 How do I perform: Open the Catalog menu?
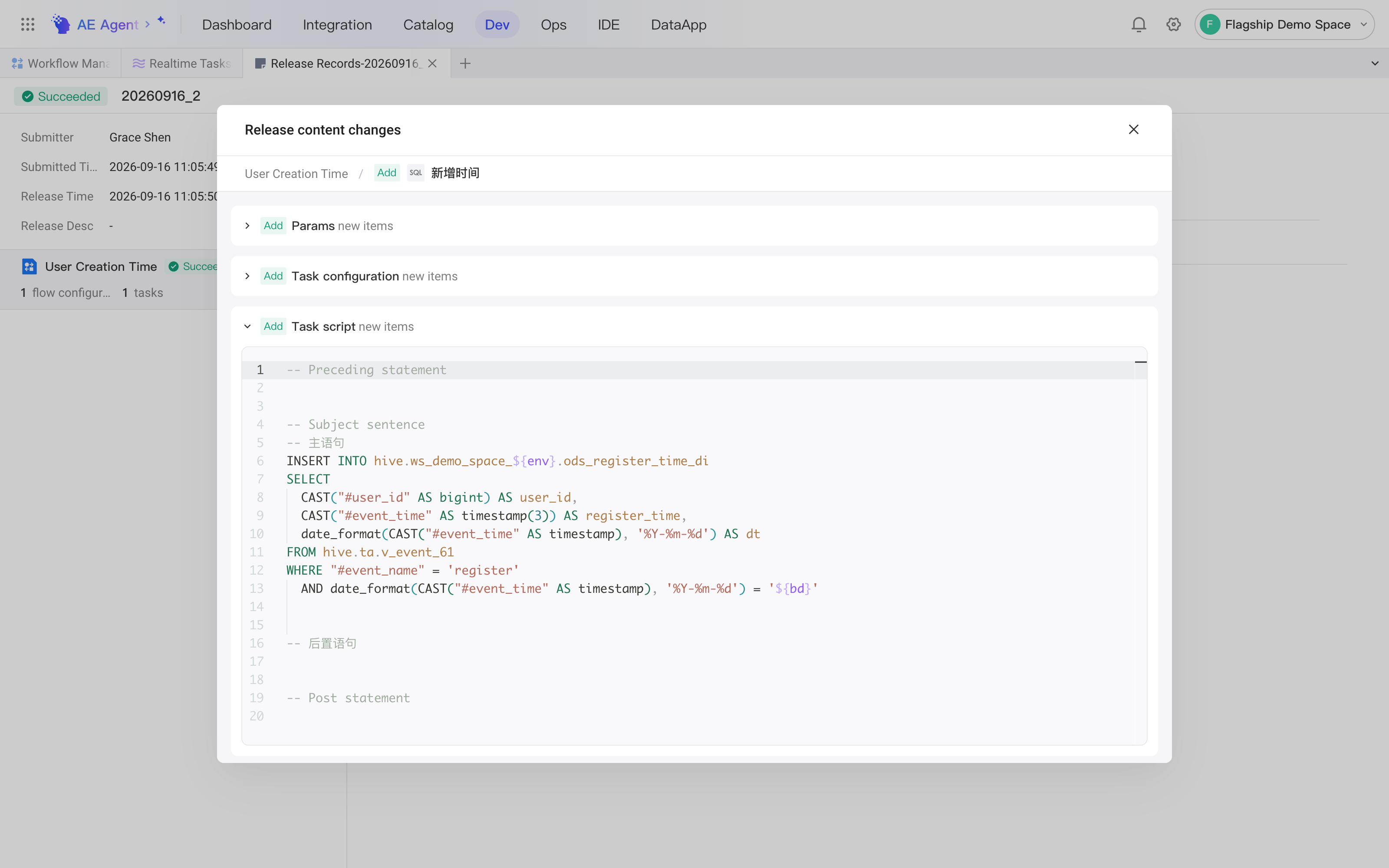(x=428, y=25)
